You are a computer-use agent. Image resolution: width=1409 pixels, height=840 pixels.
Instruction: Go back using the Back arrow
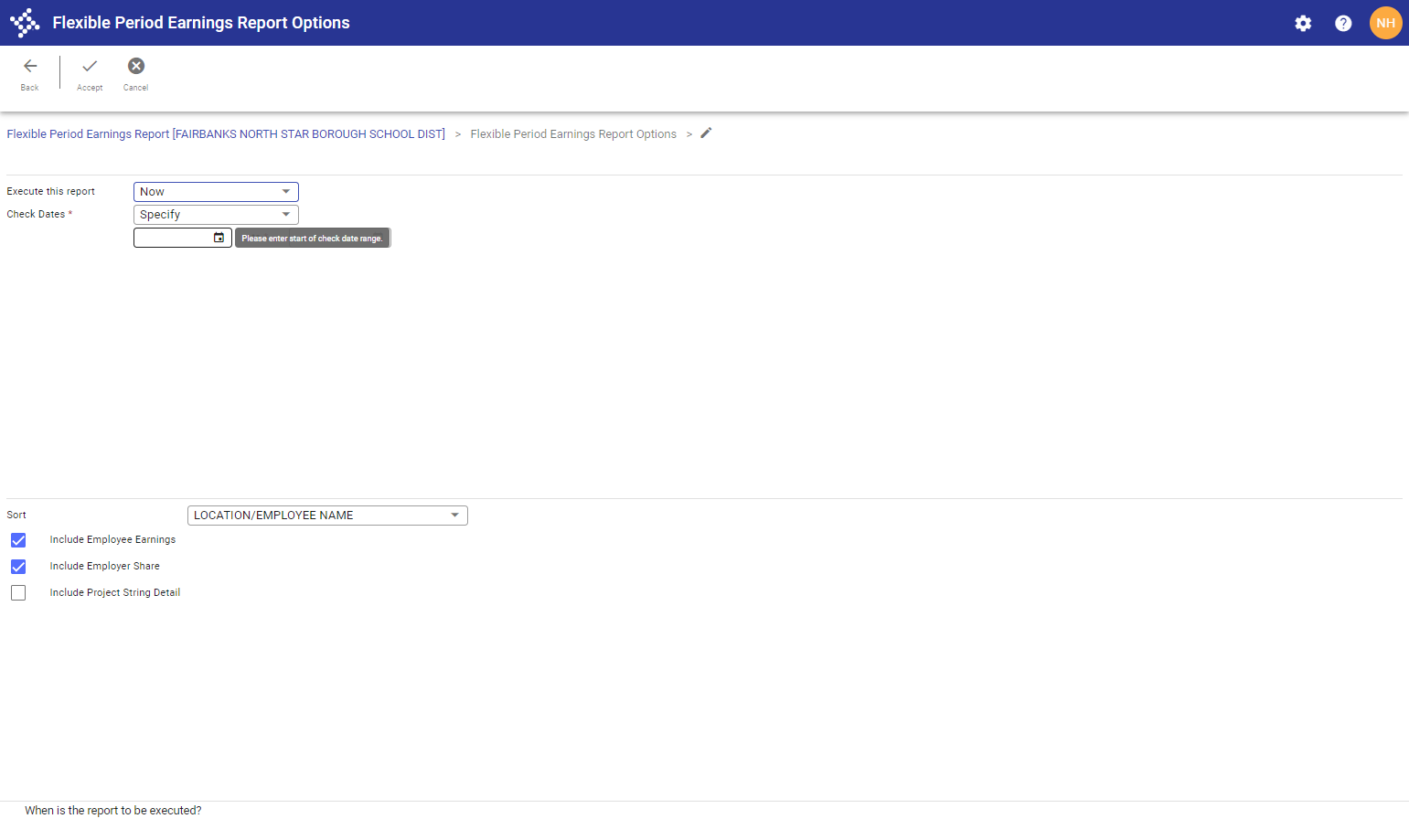click(x=30, y=74)
